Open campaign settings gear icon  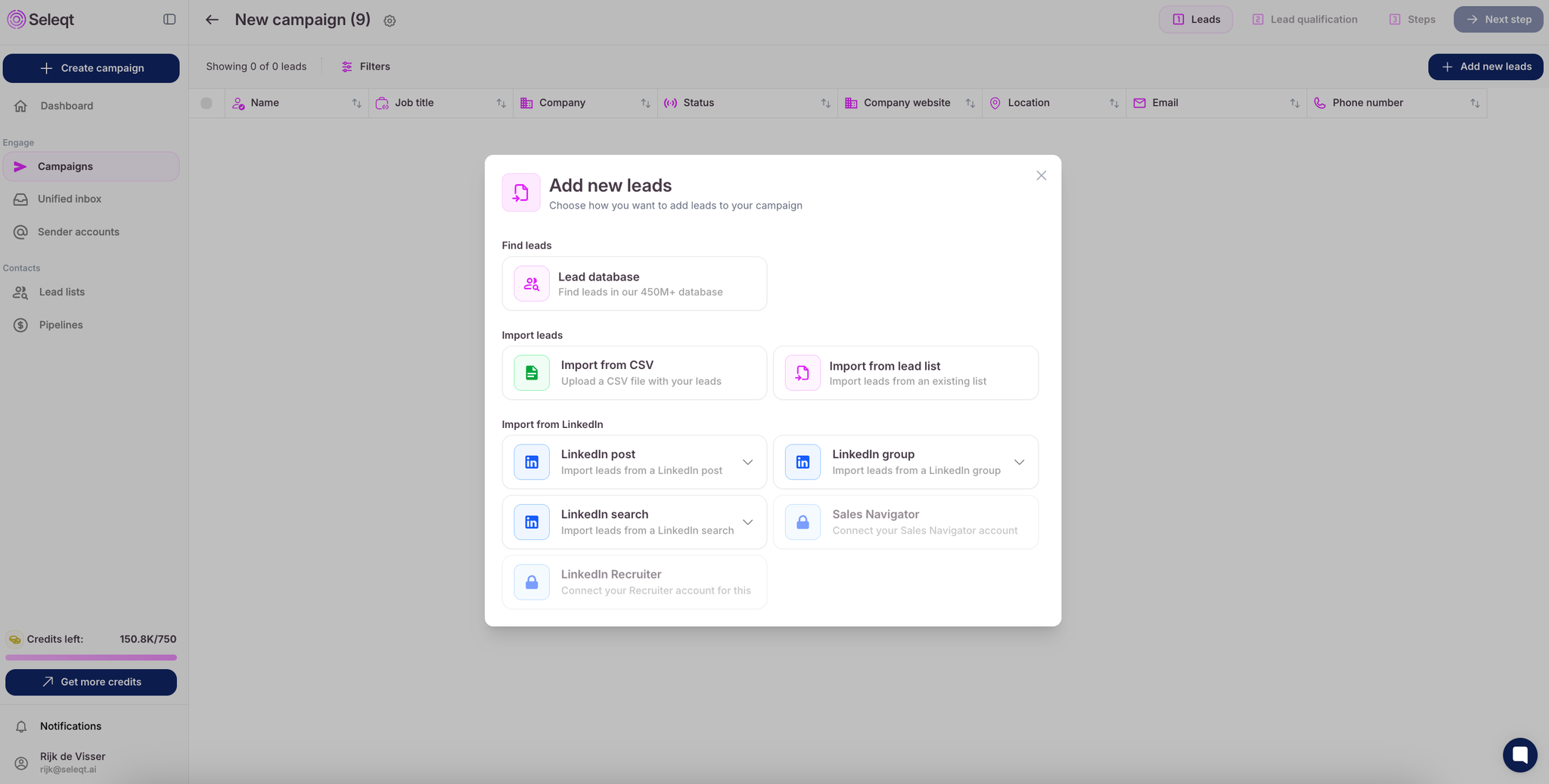(x=390, y=21)
